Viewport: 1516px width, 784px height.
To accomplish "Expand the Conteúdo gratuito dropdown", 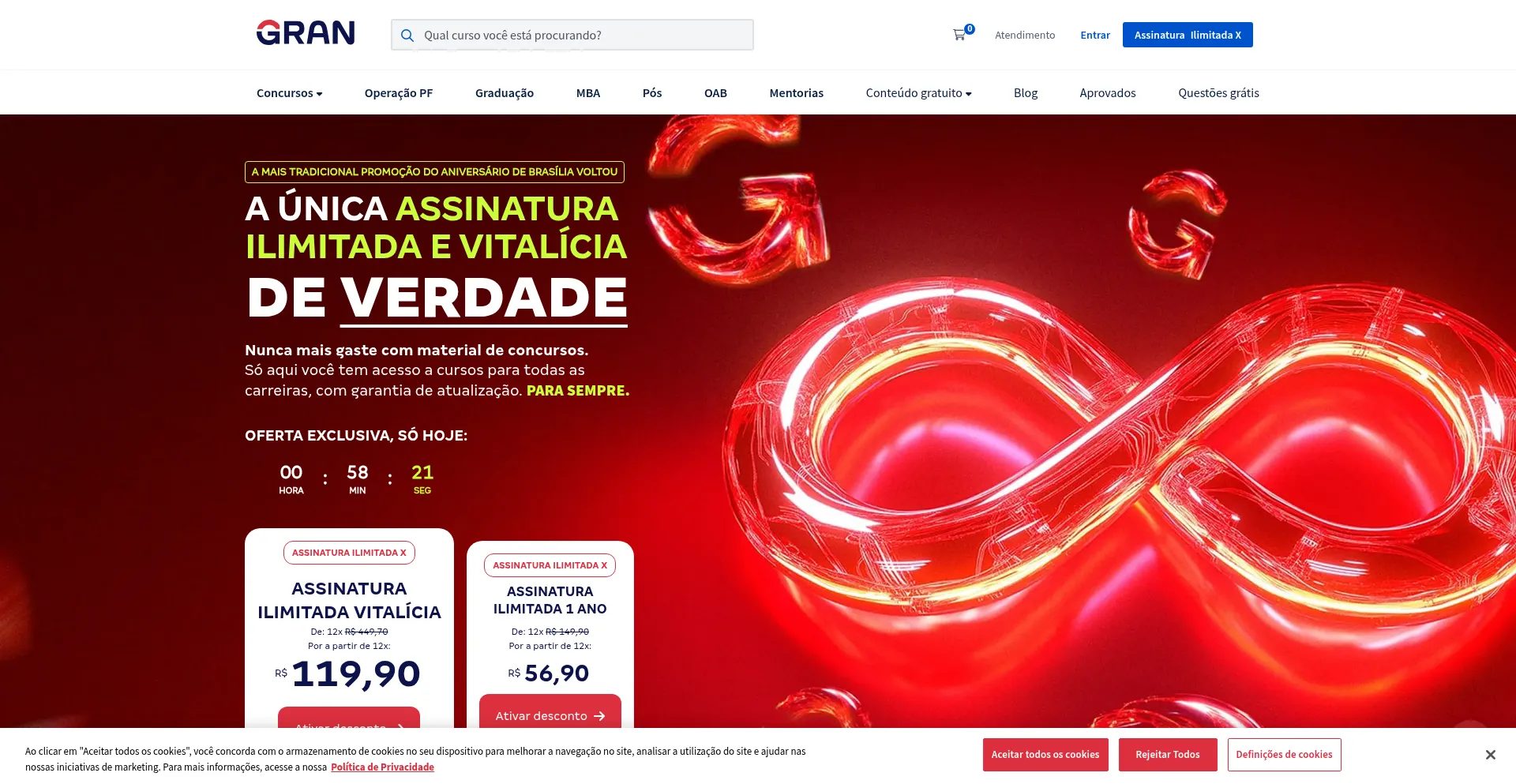I will (x=918, y=93).
